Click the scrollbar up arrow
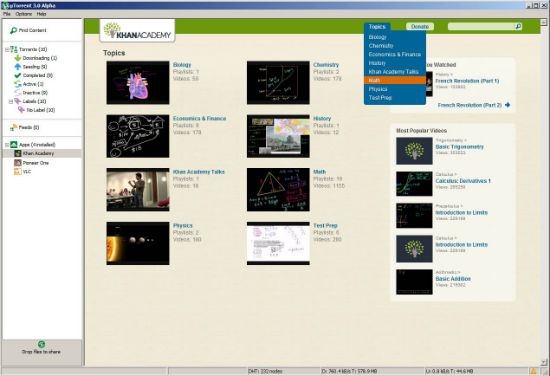The width and height of the screenshot is (550, 376). [544, 22]
